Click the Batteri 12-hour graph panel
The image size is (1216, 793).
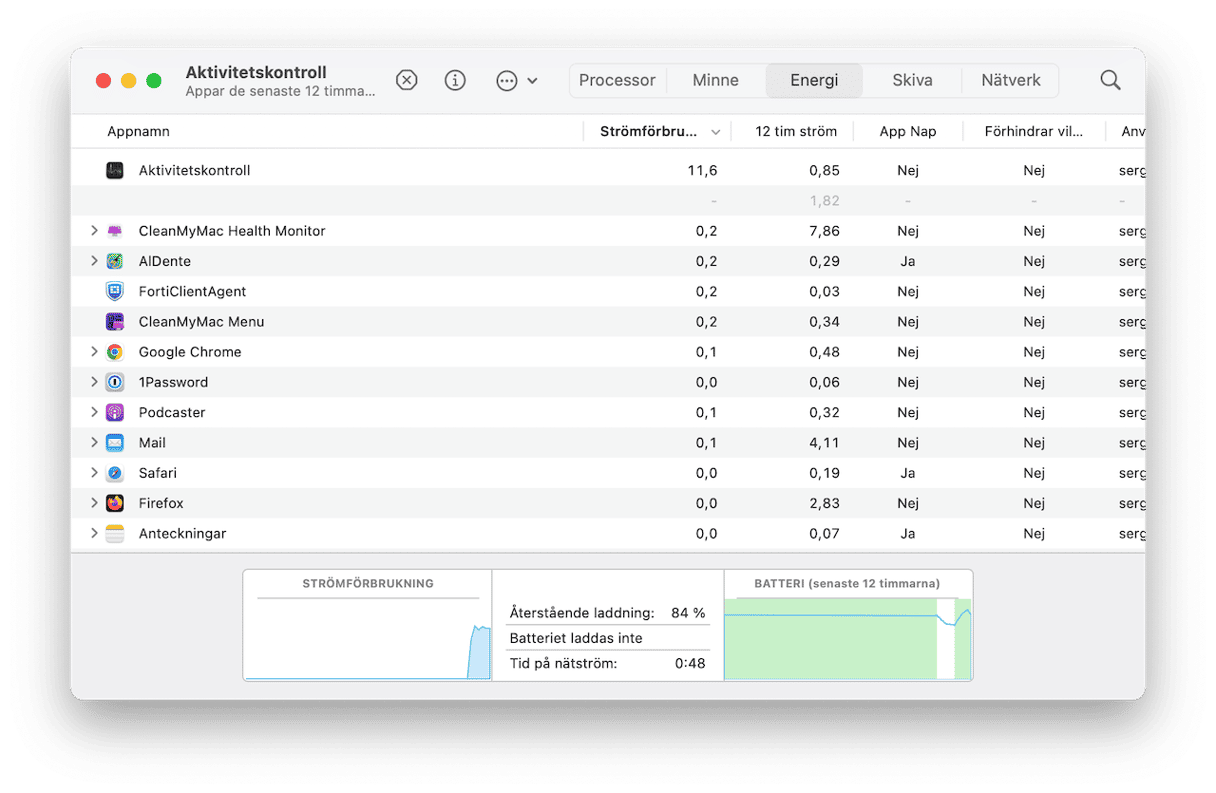tap(848, 626)
